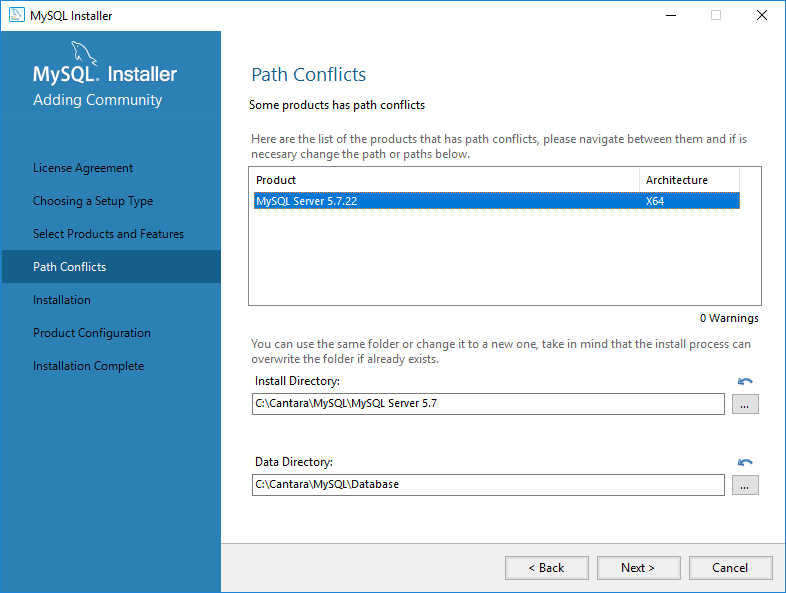The width and height of the screenshot is (786, 593).
Task: Browse for Data Directory folder
Action: (746, 485)
